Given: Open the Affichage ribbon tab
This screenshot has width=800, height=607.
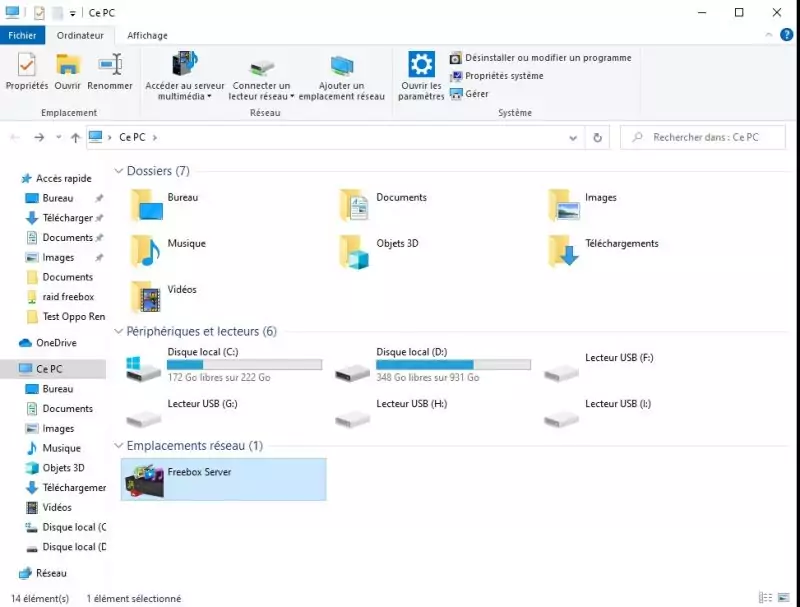Looking at the screenshot, I should tap(147, 35).
